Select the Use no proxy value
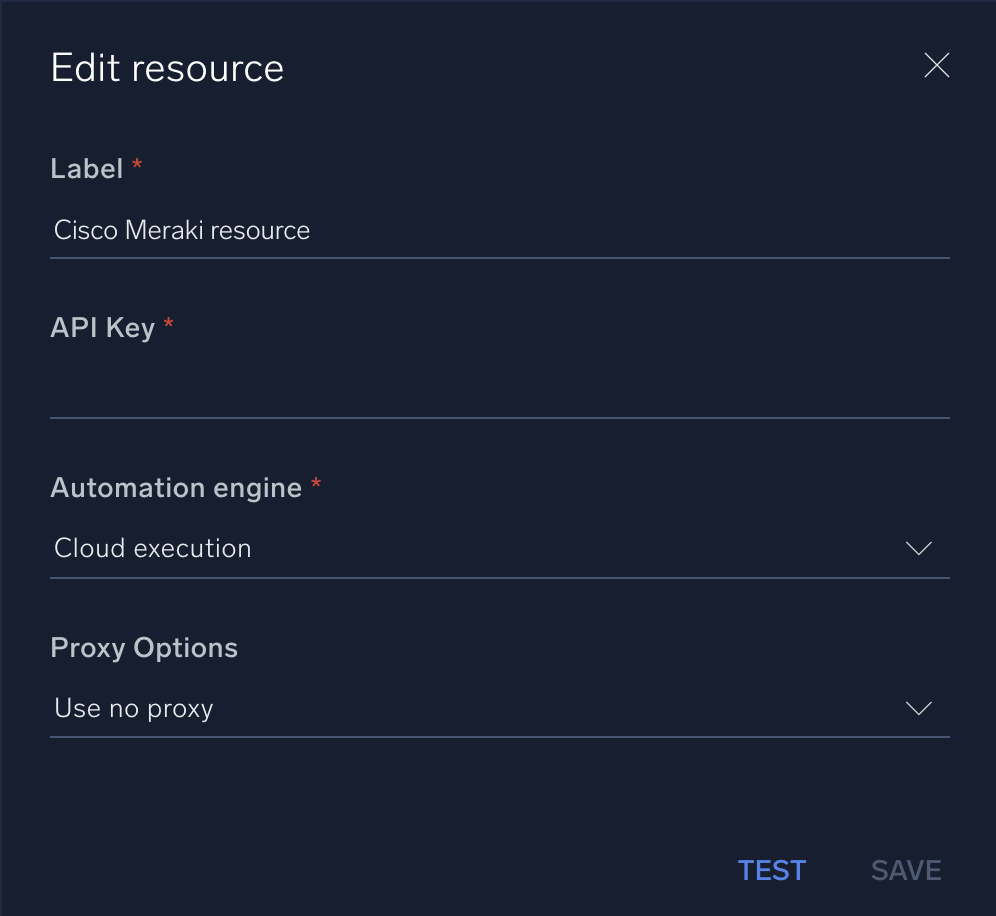This screenshot has height=916, width=996. coord(133,708)
